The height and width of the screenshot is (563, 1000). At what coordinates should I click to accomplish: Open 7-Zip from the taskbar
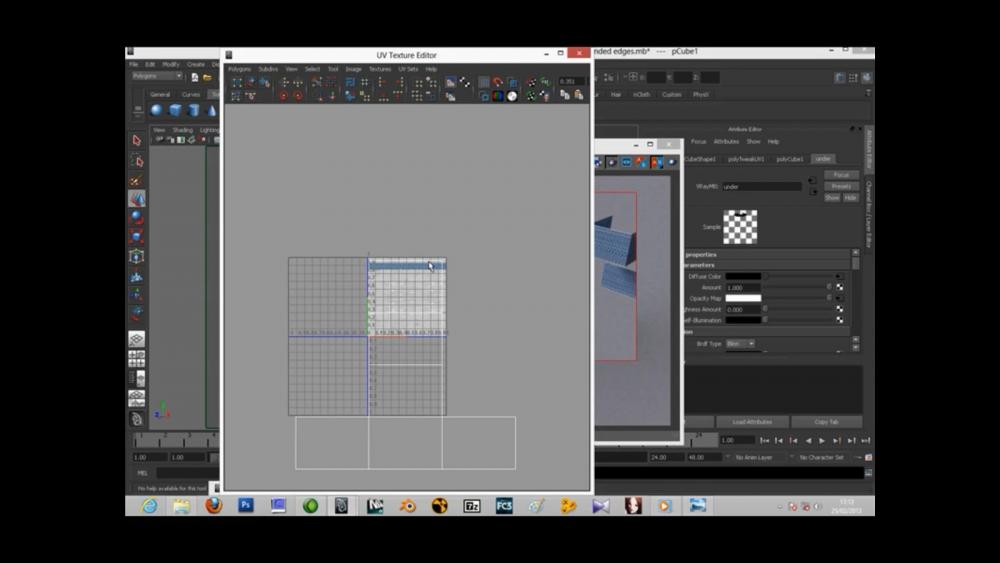coord(472,506)
